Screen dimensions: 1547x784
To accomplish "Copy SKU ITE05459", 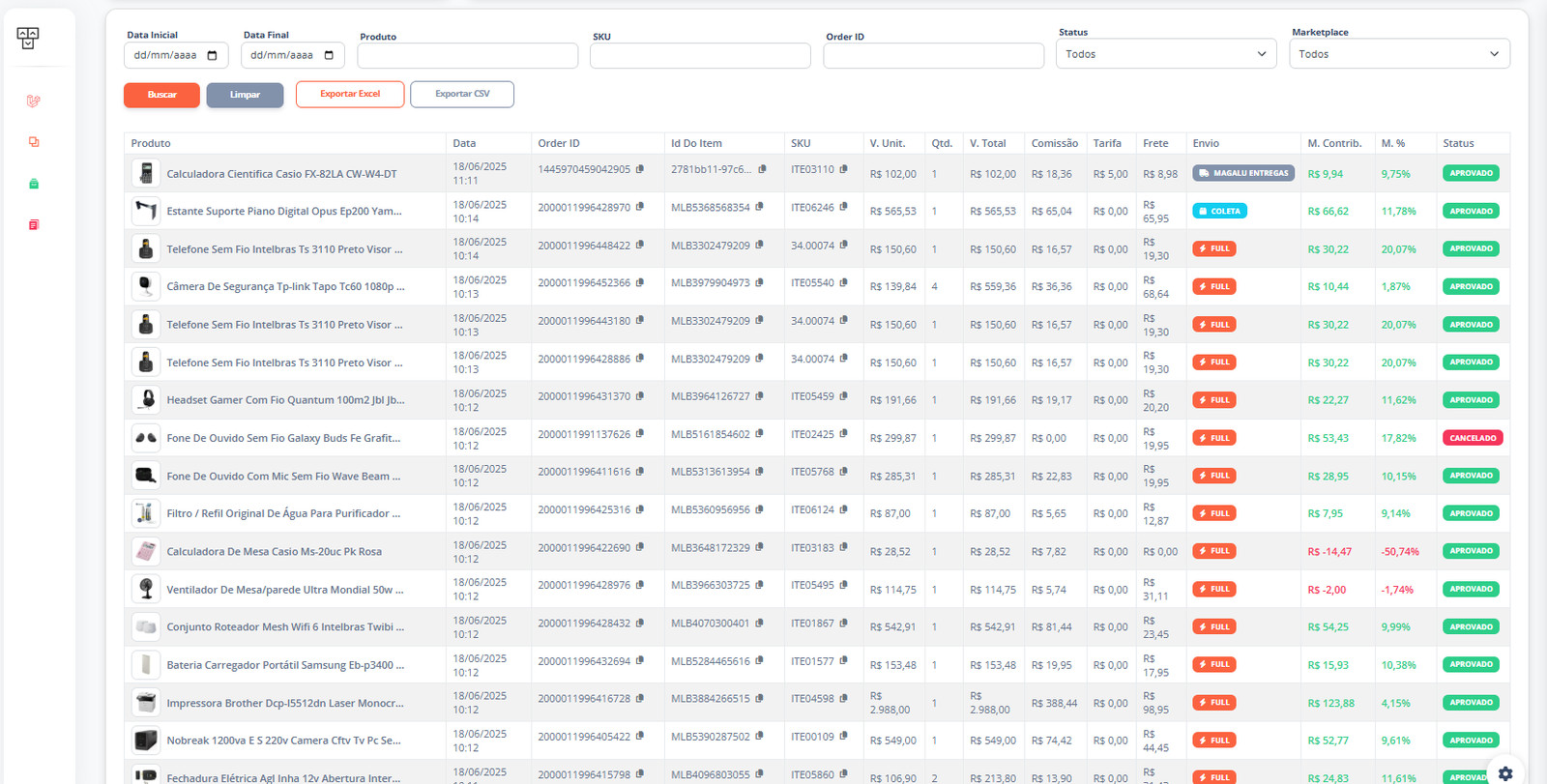I will click(844, 395).
